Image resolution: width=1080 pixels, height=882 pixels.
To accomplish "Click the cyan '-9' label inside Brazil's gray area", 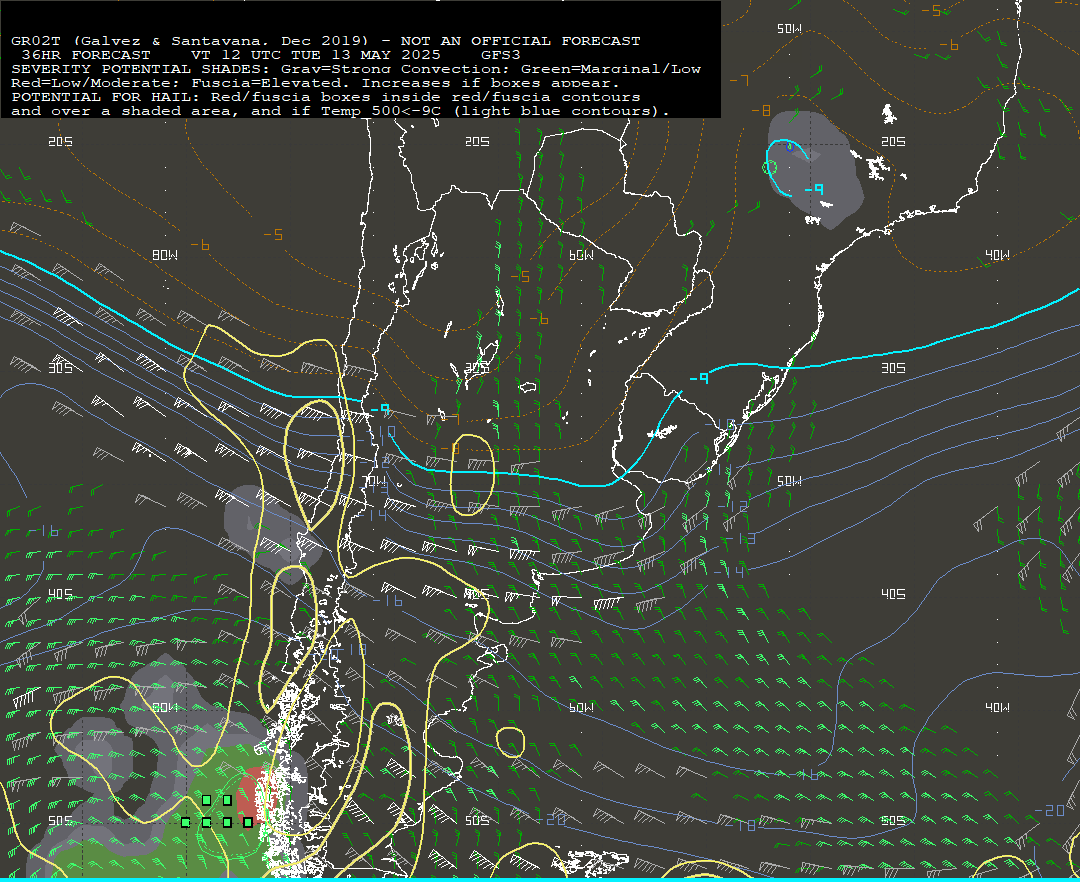I will coord(814,189).
